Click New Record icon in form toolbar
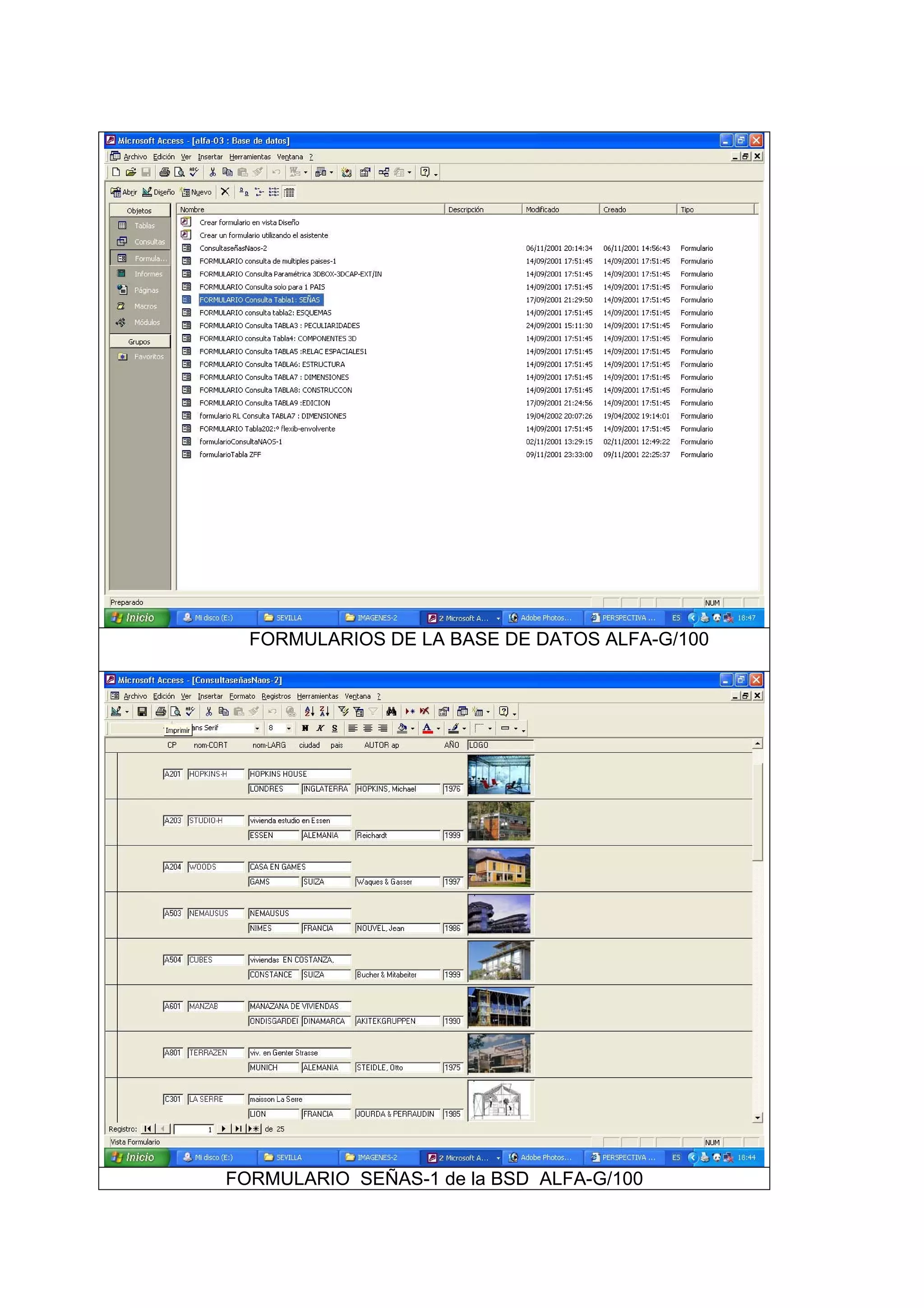Viewport: 924px width, 1308px height. tap(410, 711)
